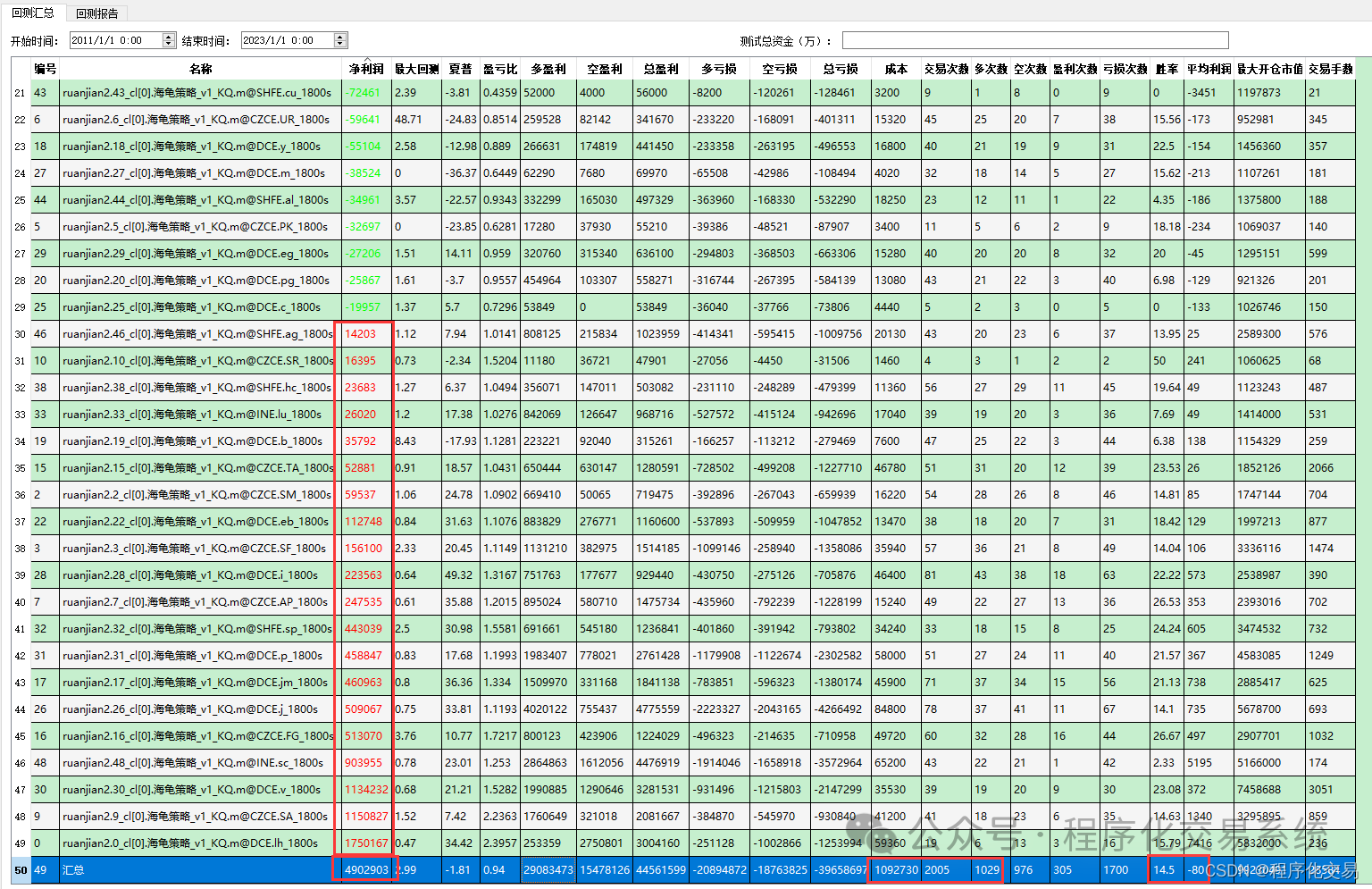Sort by the 交易手数 column header
1372x889 pixels.
click(1331, 69)
